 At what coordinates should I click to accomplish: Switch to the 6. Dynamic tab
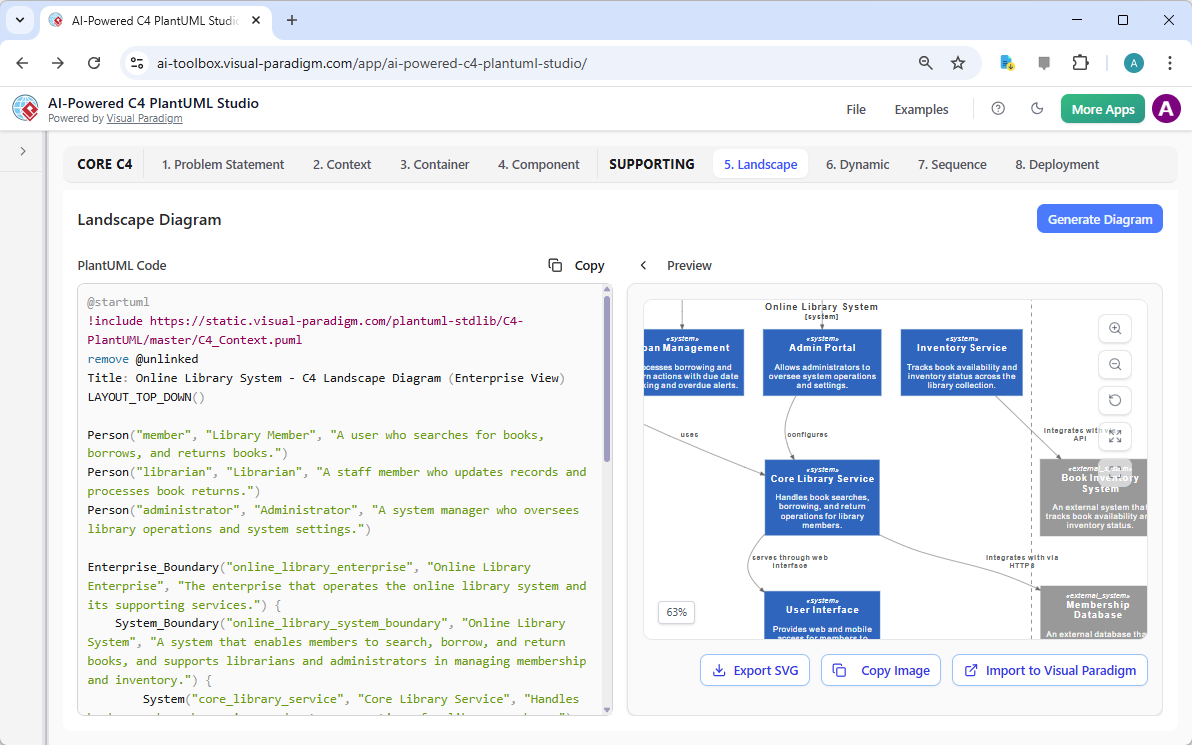point(857,164)
